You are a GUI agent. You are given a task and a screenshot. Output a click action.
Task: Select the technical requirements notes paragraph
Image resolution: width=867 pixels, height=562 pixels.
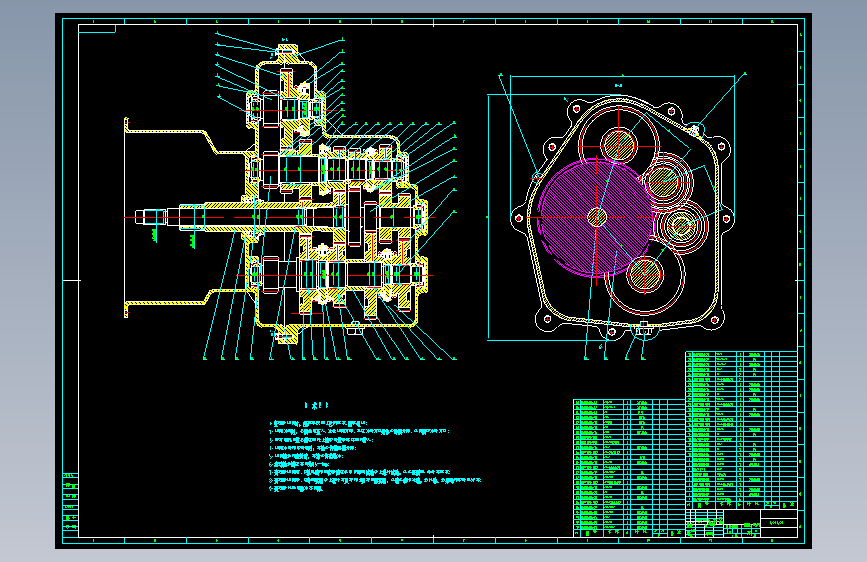[375, 456]
